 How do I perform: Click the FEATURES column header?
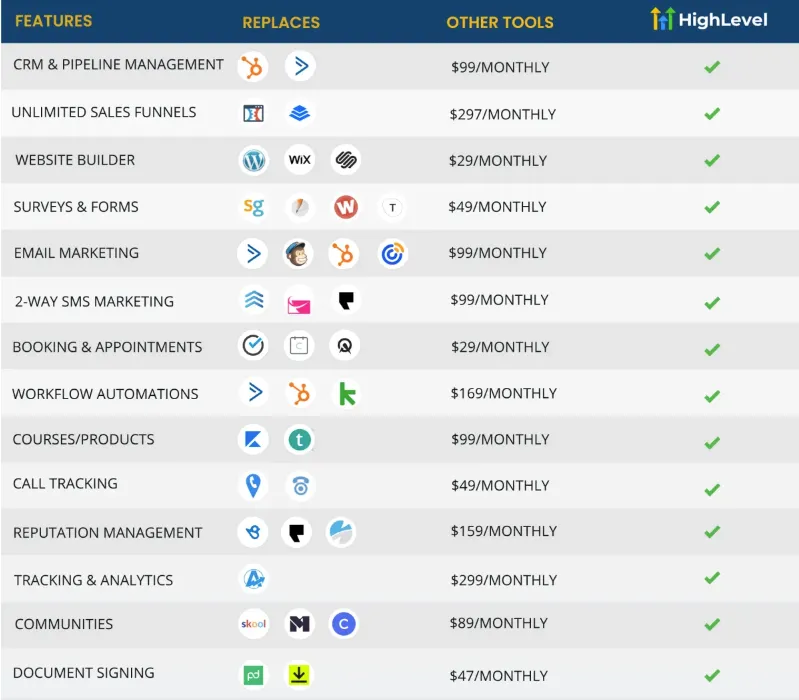54,21
